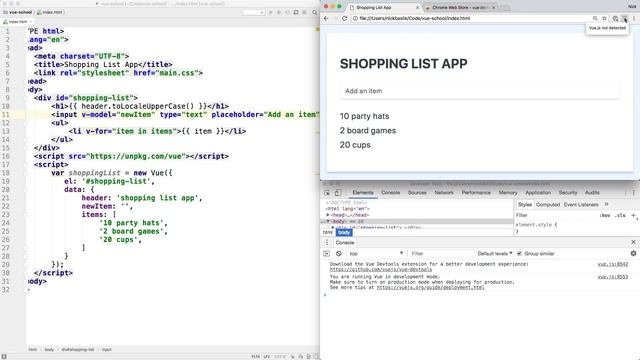Image resolution: width=640 pixels, height=360 pixels.
Task: Show the console sidebar toggle icon
Action: pyautogui.click(x=327, y=253)
